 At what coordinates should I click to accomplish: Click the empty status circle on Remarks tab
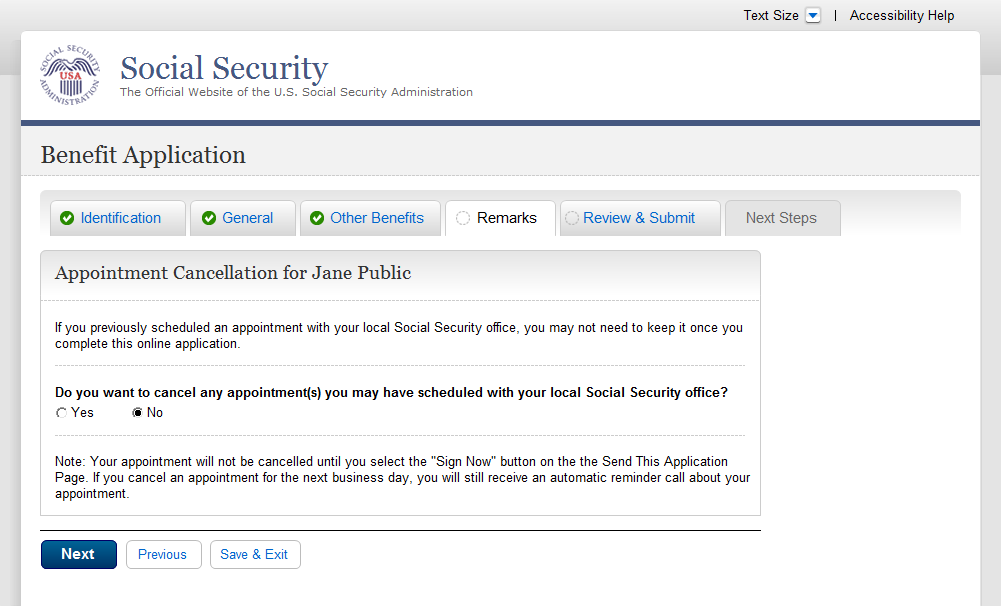tap(463, 219)
